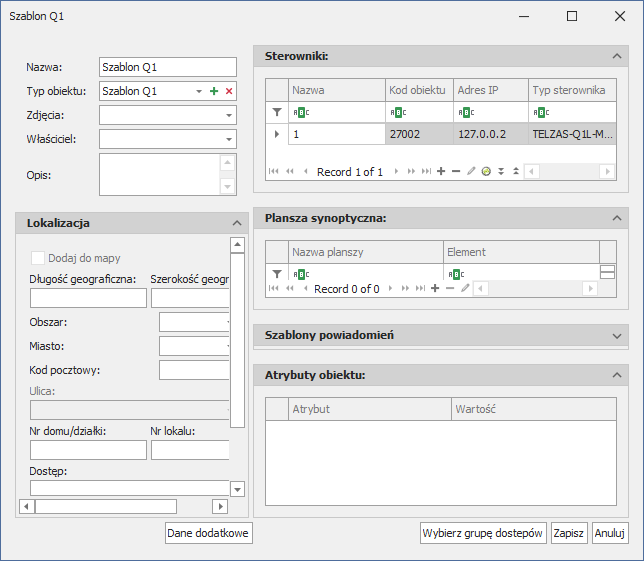Expand the Szablony powiadomień panel
The width and height of the screenshot is (644, 561).
coord(617,336)
